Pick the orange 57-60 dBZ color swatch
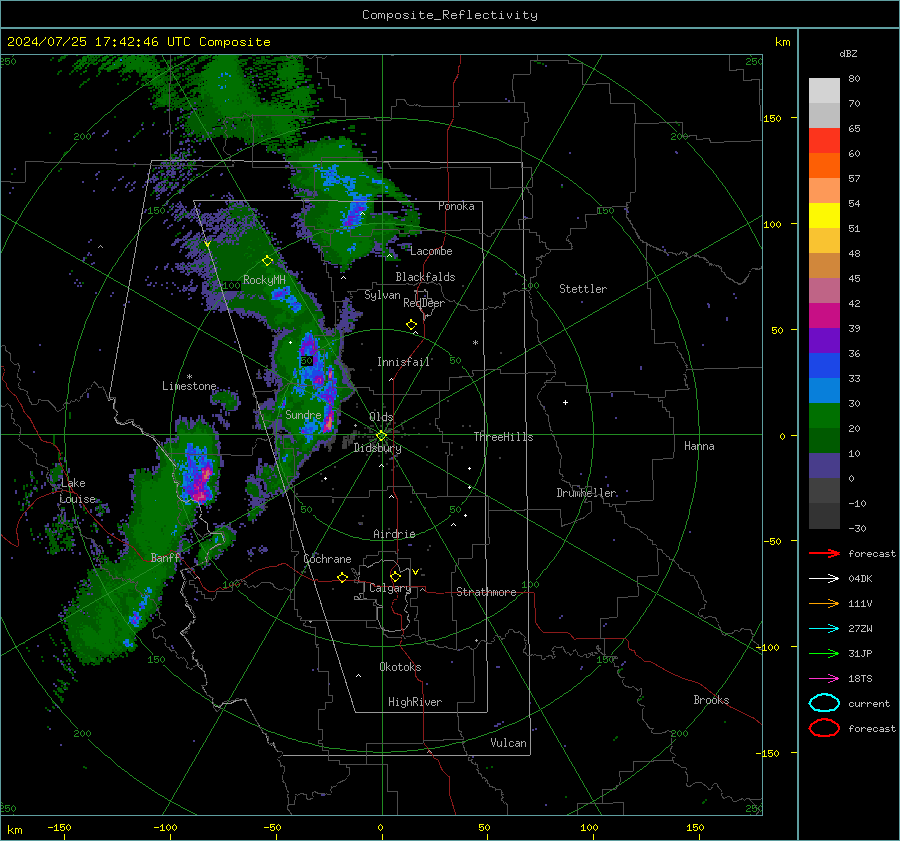The image size is (900, 841). (x=824, y=166)
